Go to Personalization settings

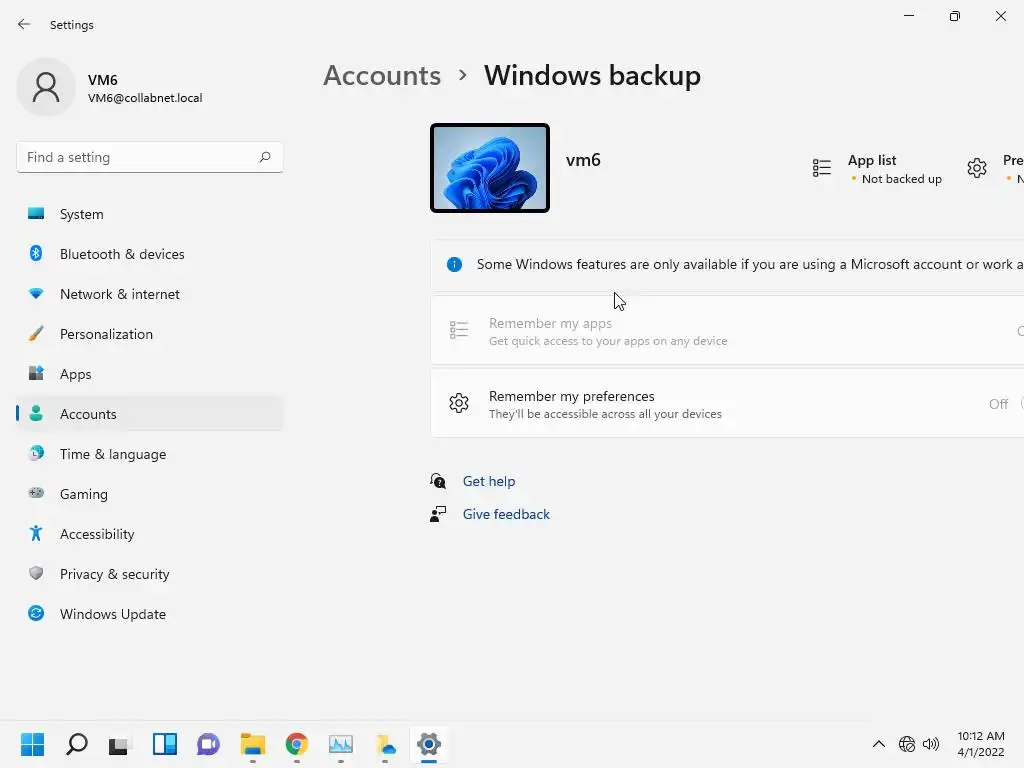click(x=150, y=334)
